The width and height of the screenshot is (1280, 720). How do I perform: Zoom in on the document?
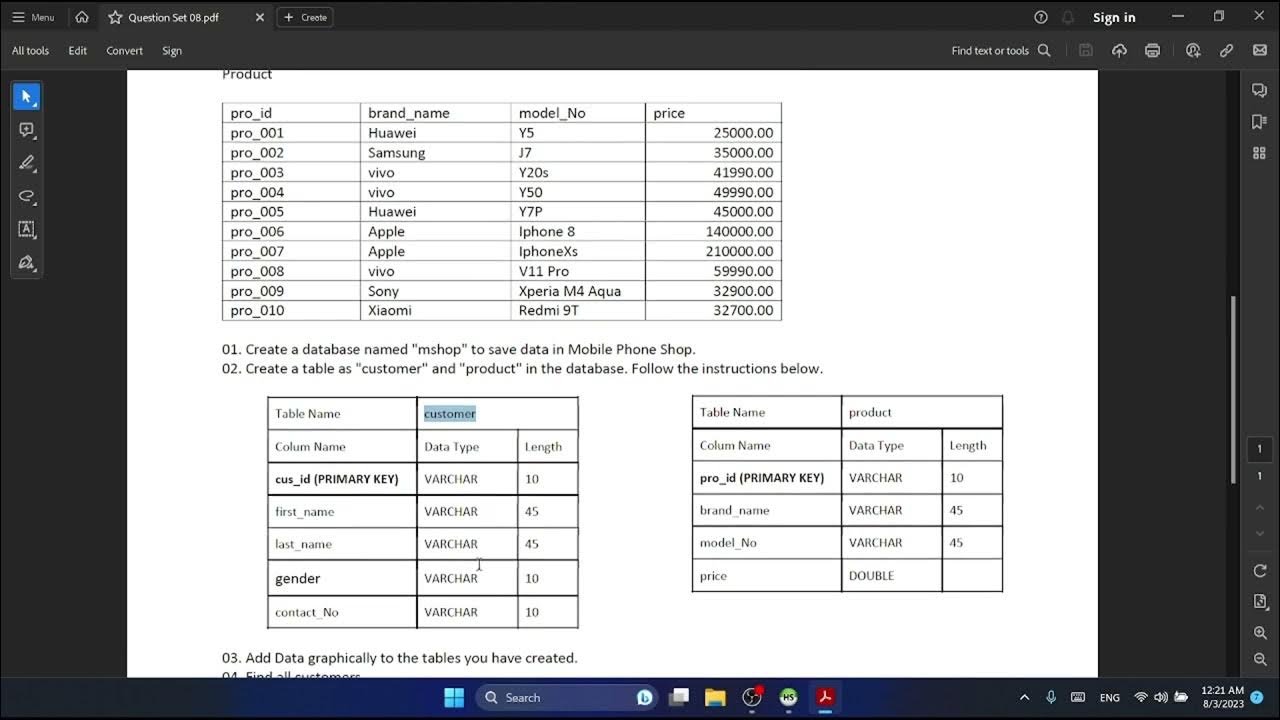click(x=1260, y=633)
